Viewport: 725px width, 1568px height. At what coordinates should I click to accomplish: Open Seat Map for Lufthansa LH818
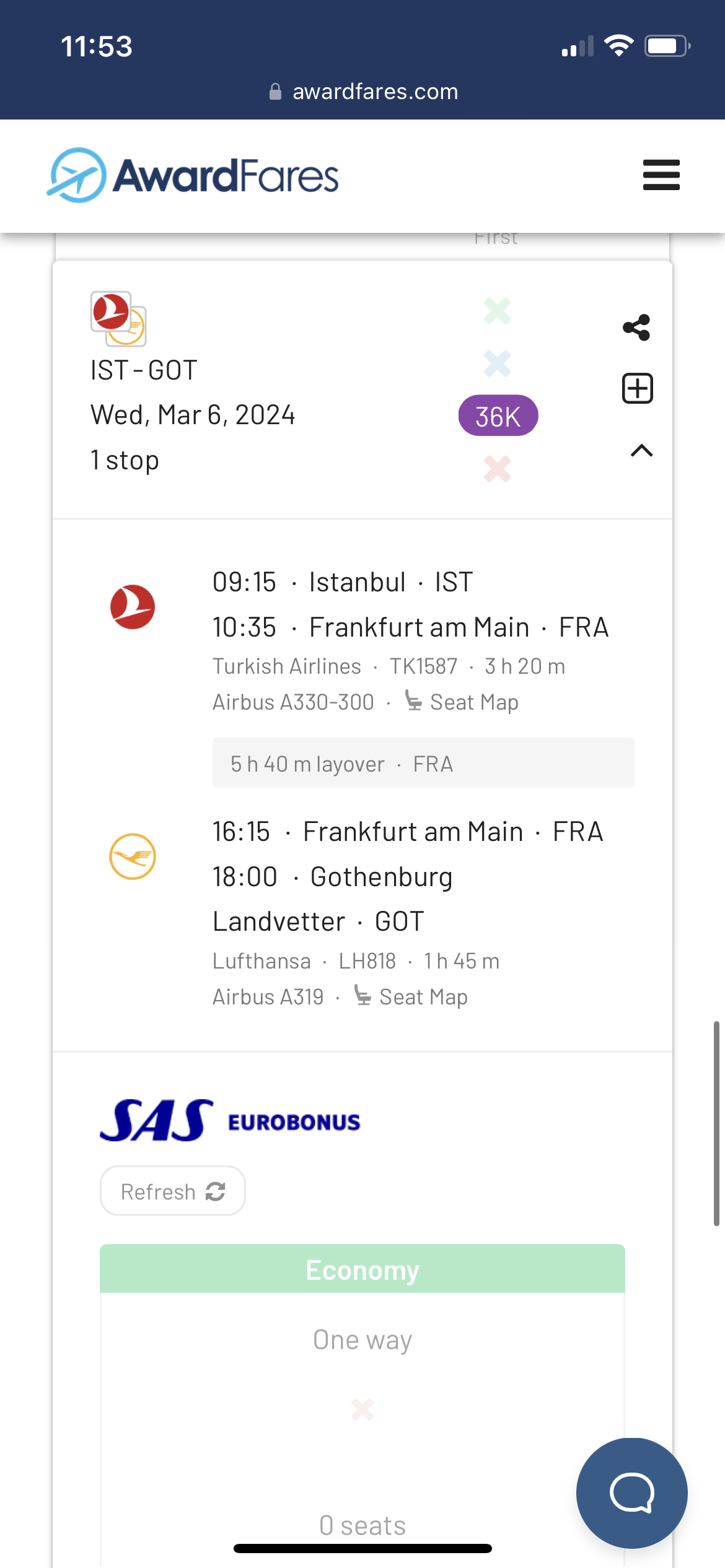click(x=411, y=997)
